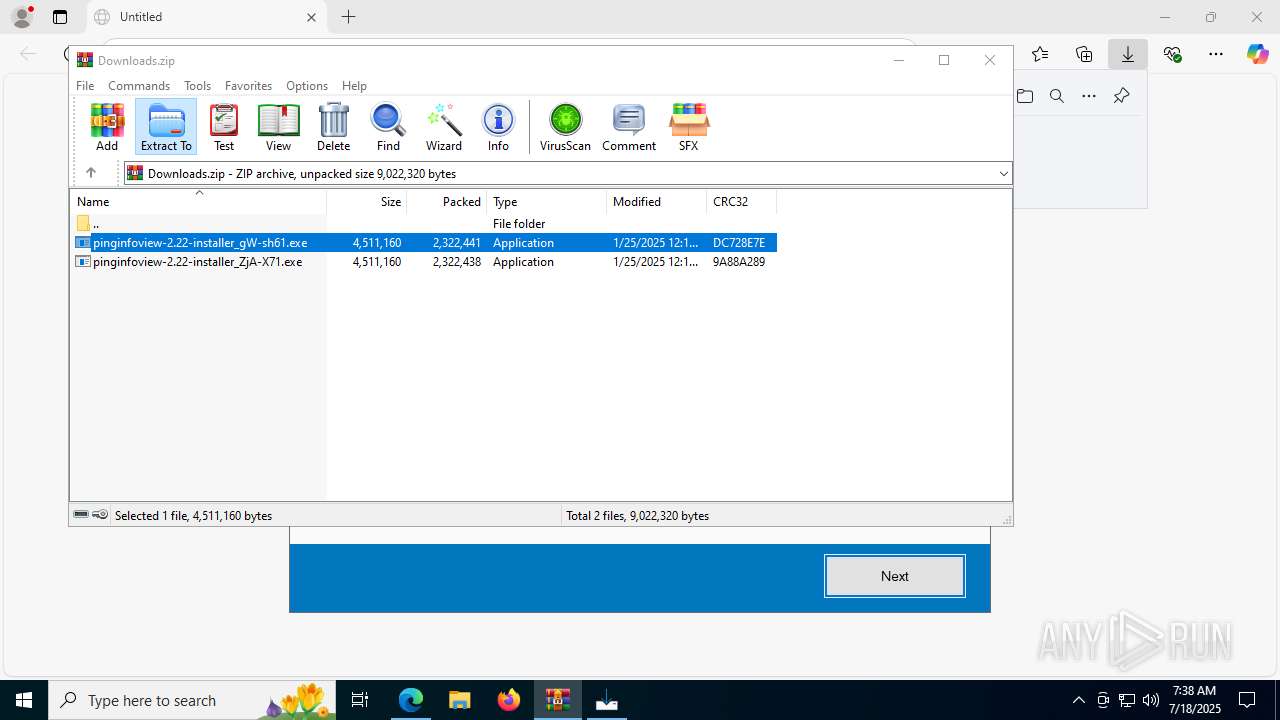Open Firefox from taskbar
Image resolution: width=1280 pixels, height=720 pixels.
[509, 700]
